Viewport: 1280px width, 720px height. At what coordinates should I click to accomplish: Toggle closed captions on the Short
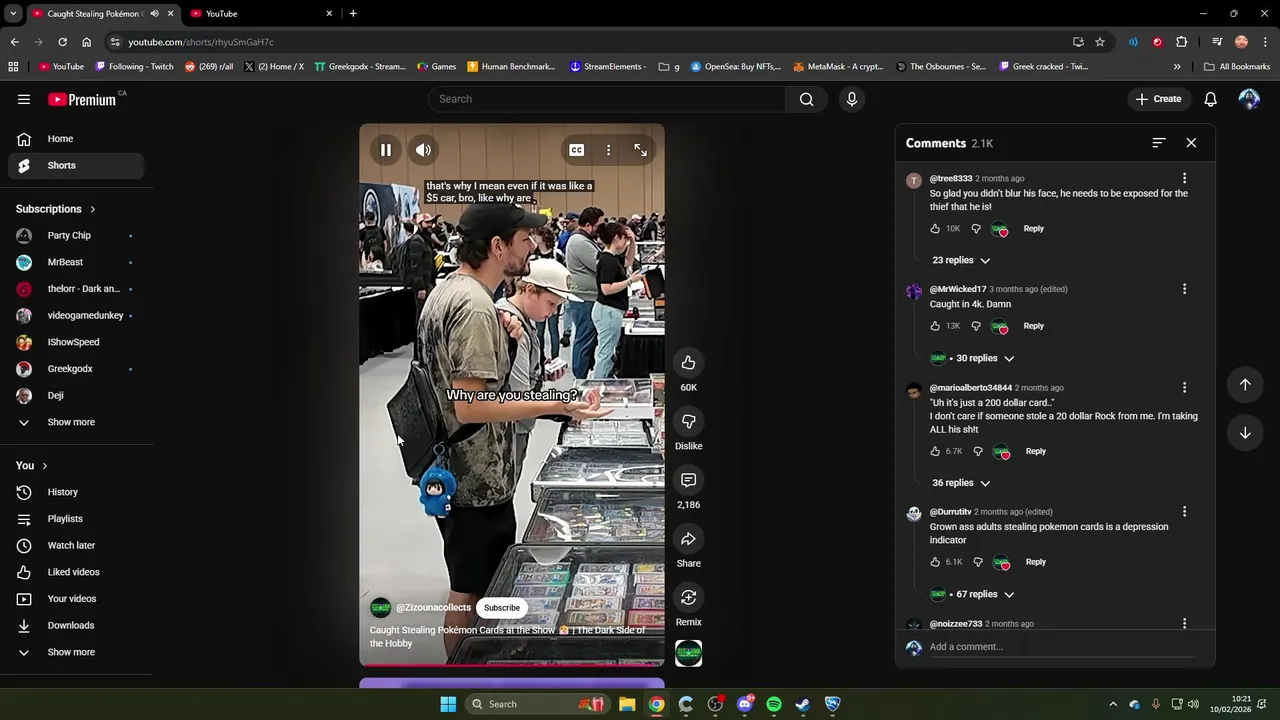click(577, 150)
